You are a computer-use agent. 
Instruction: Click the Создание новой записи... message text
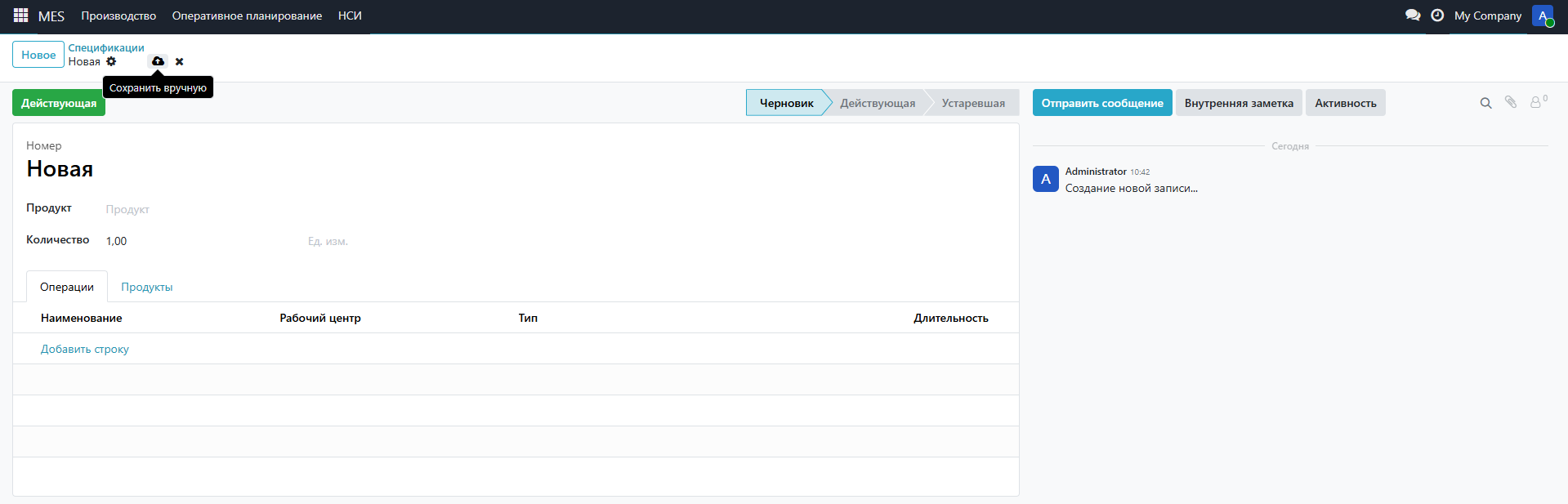tap(1132, 188)
